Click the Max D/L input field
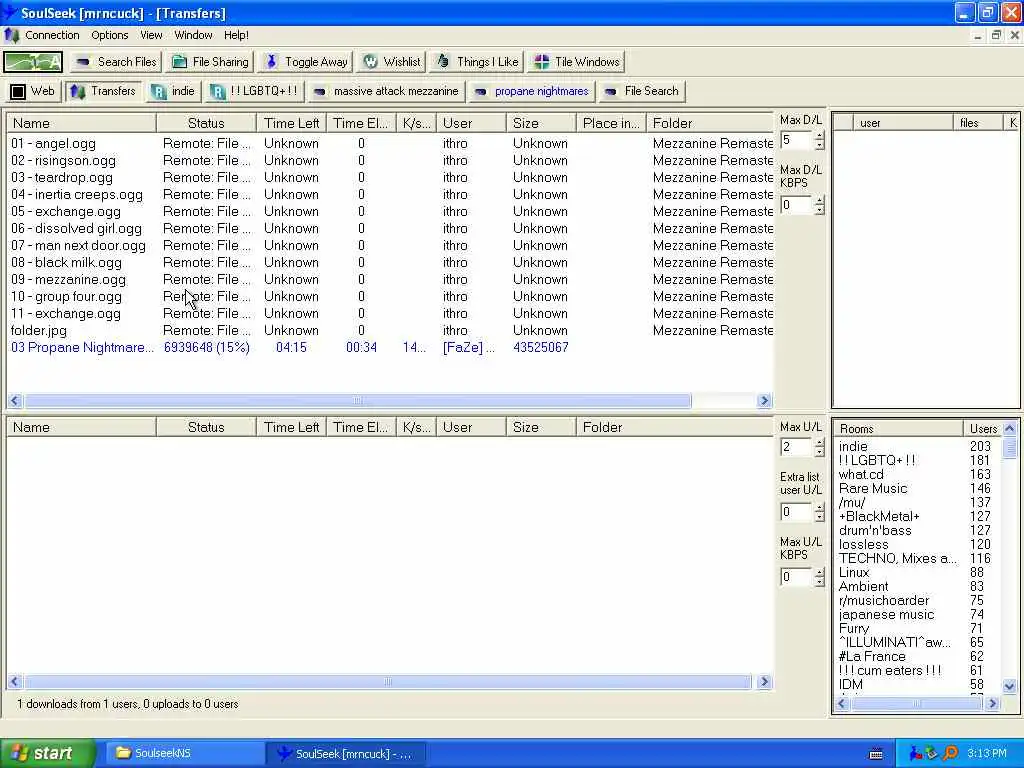 click(x=797, y=140)
